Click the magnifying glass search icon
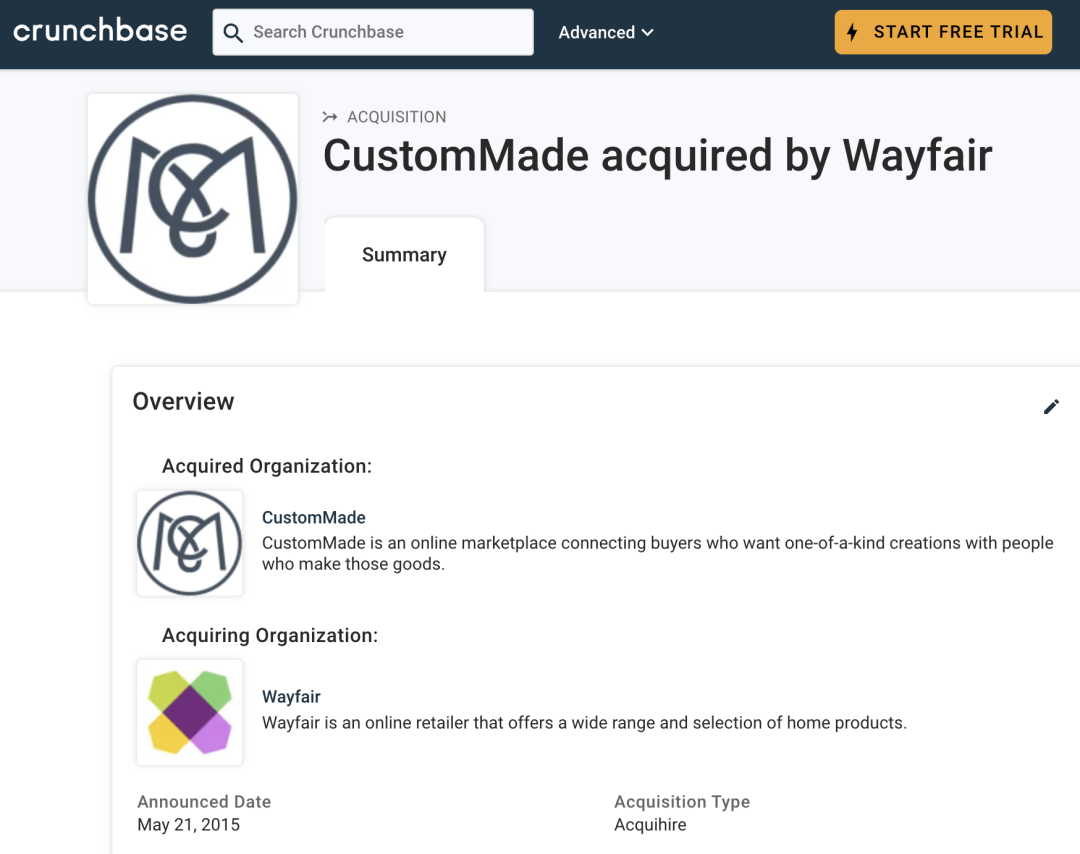Image resolution: width=1080 pixels, height=854 pixels. pyautogui.click(x=233, y=33)
